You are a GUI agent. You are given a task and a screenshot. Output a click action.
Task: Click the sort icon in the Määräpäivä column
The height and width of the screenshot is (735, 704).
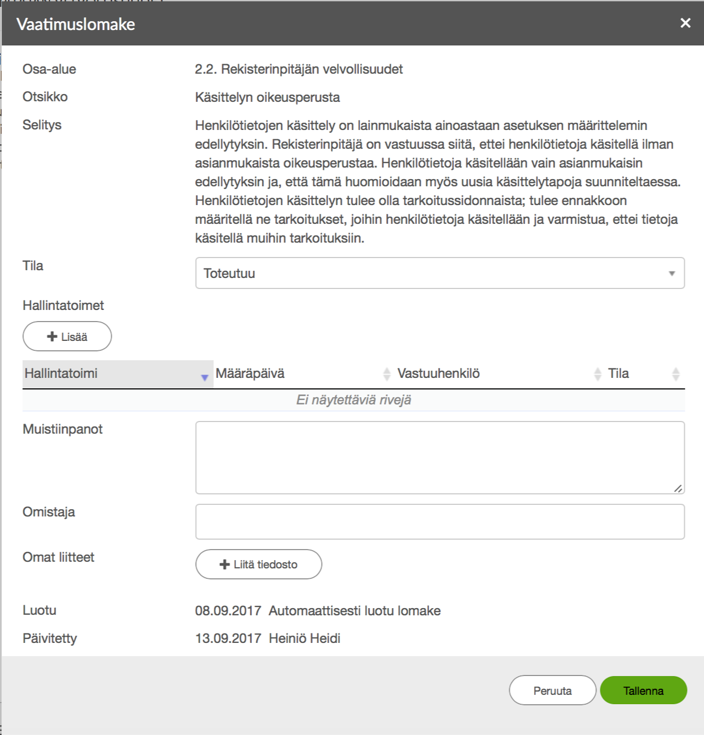point(384,374)
